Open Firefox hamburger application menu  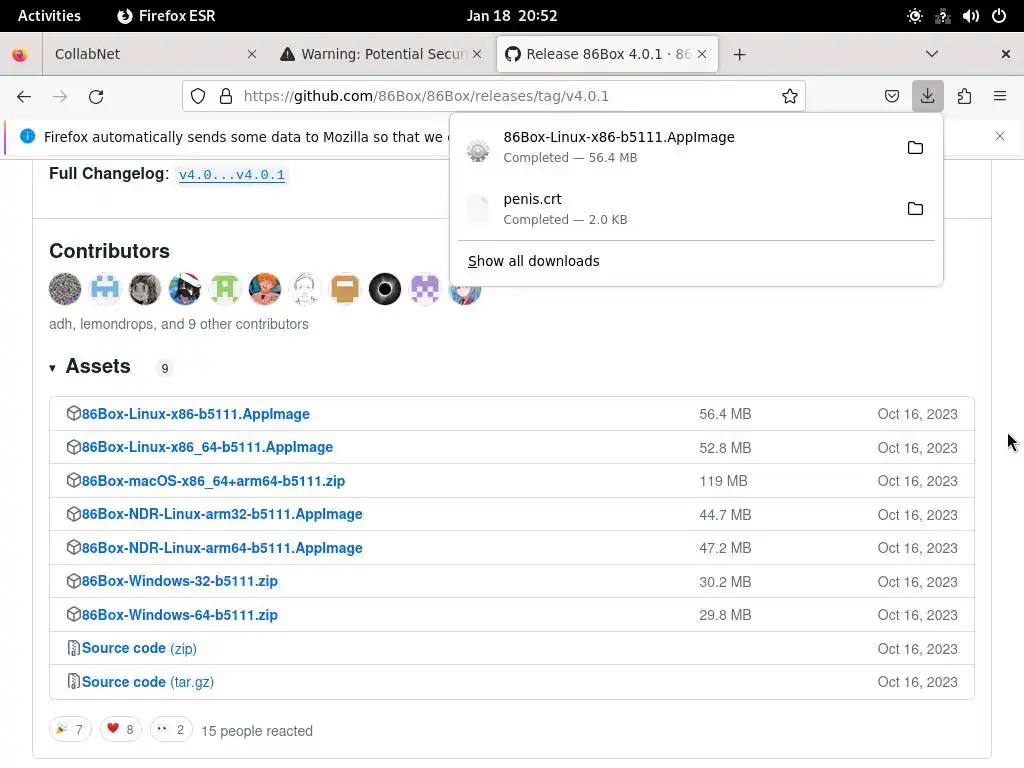pos(1000,97)
